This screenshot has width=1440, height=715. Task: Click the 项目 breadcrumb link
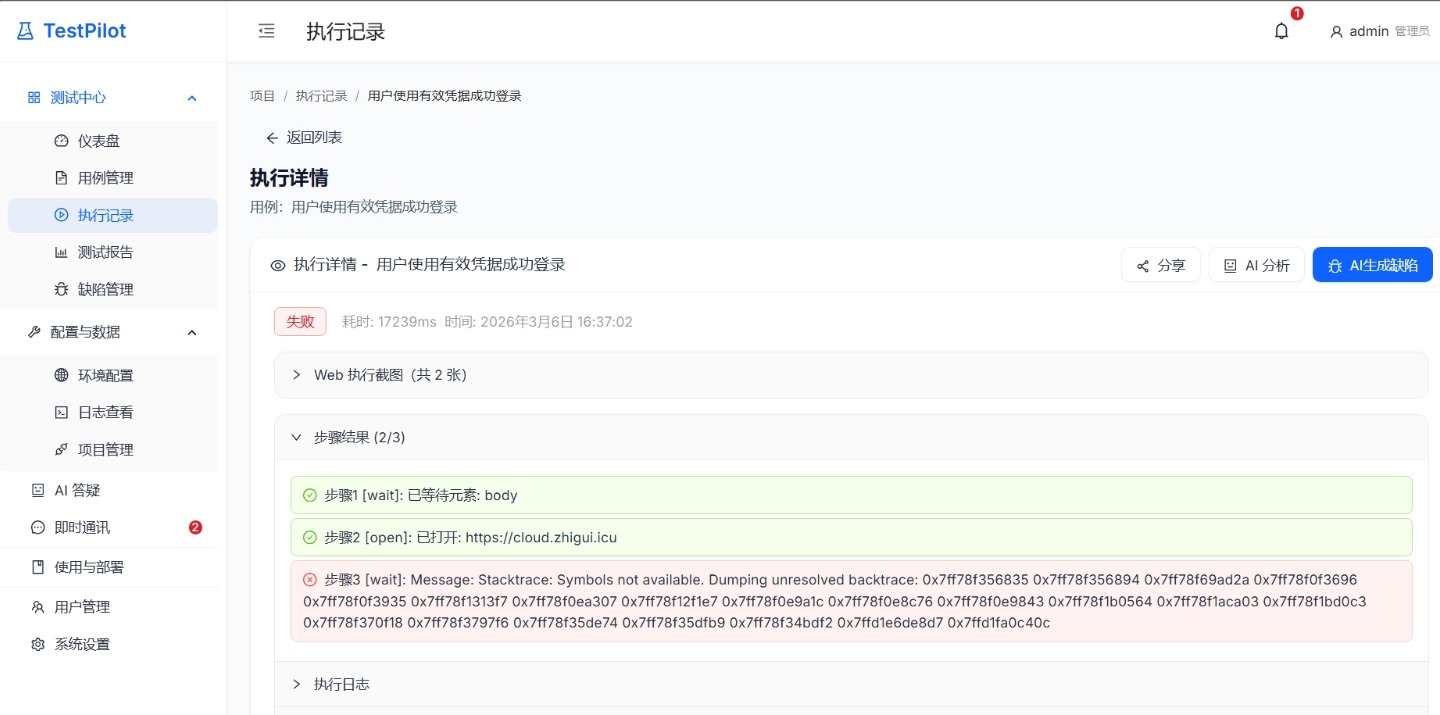pyautogui.click(x=263, y=96)
